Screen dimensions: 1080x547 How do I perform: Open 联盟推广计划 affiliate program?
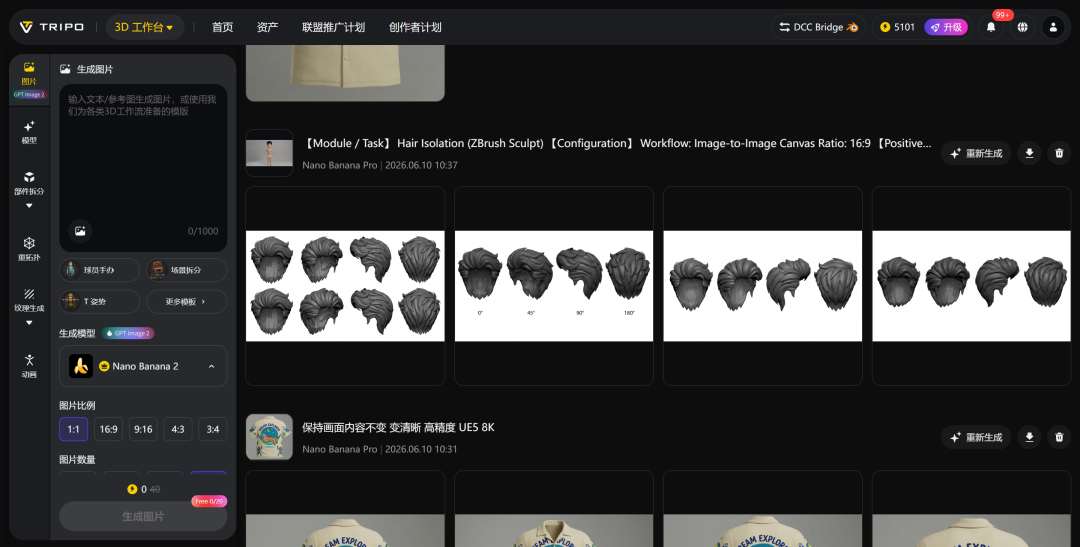(x=333, y=27)
